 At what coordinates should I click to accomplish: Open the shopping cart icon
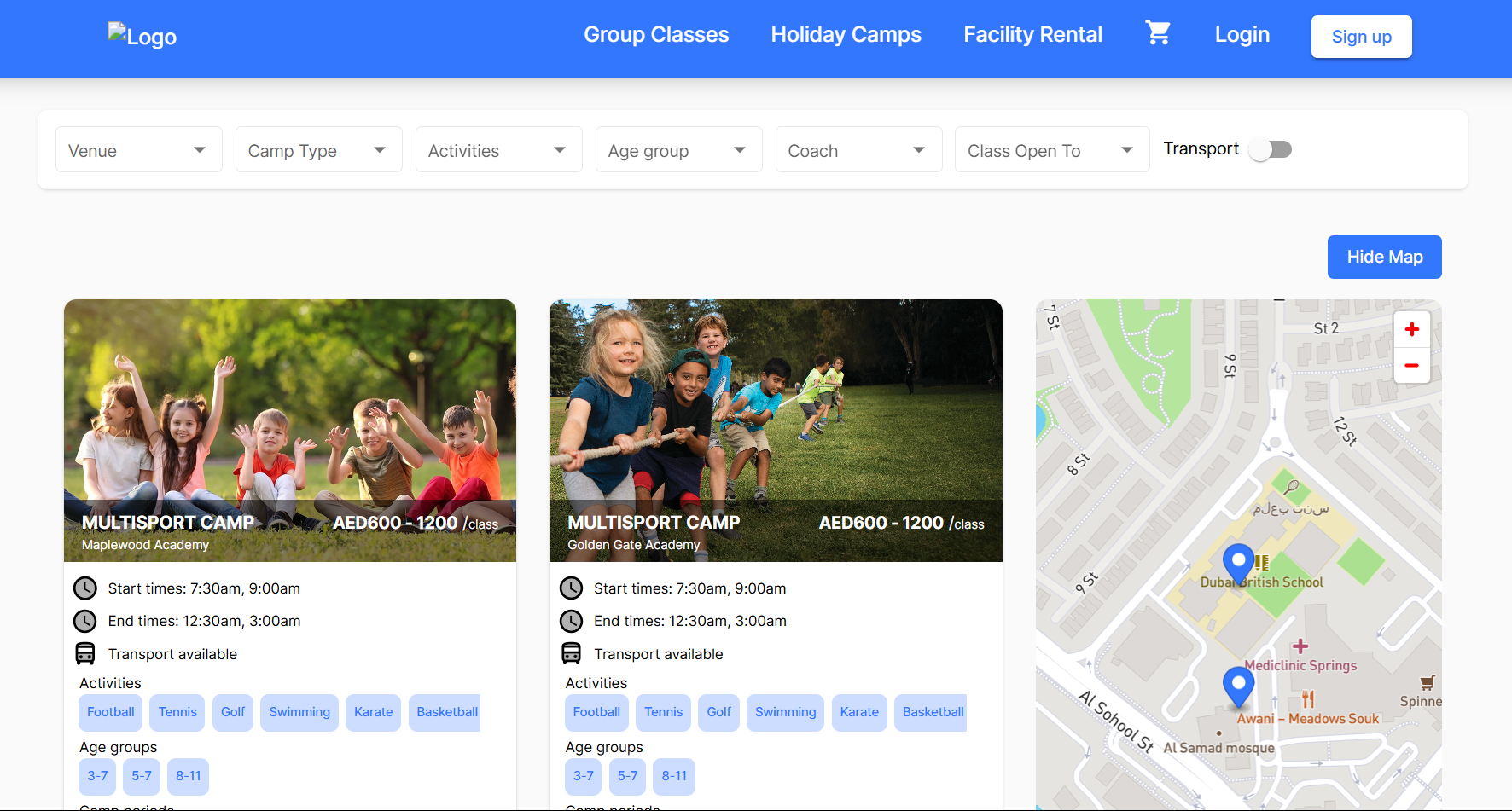pos(1158,34)
